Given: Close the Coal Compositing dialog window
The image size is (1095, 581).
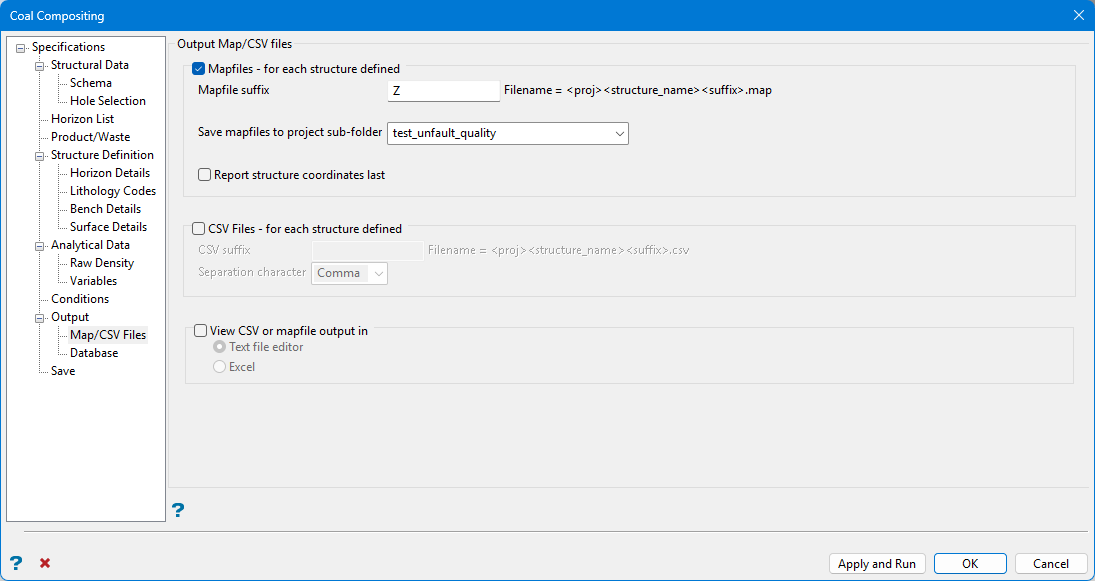Looking at the screenshot, I should pyautogui.click(x=1078, y=15).
